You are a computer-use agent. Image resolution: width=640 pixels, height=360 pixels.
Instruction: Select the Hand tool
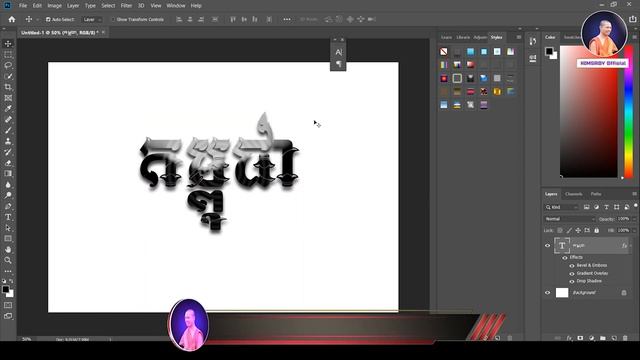click(8, 249)
